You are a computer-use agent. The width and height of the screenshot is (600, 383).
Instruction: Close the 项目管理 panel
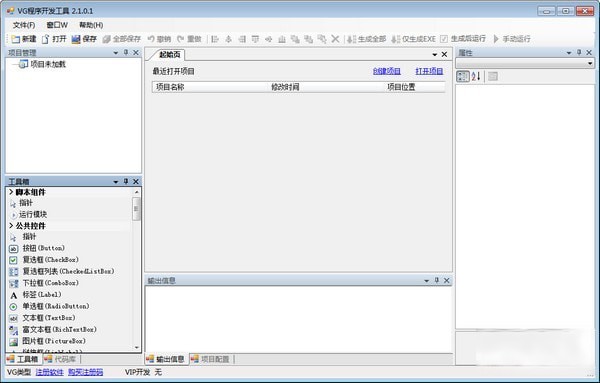pyautogui.click(x=136, y=53)
